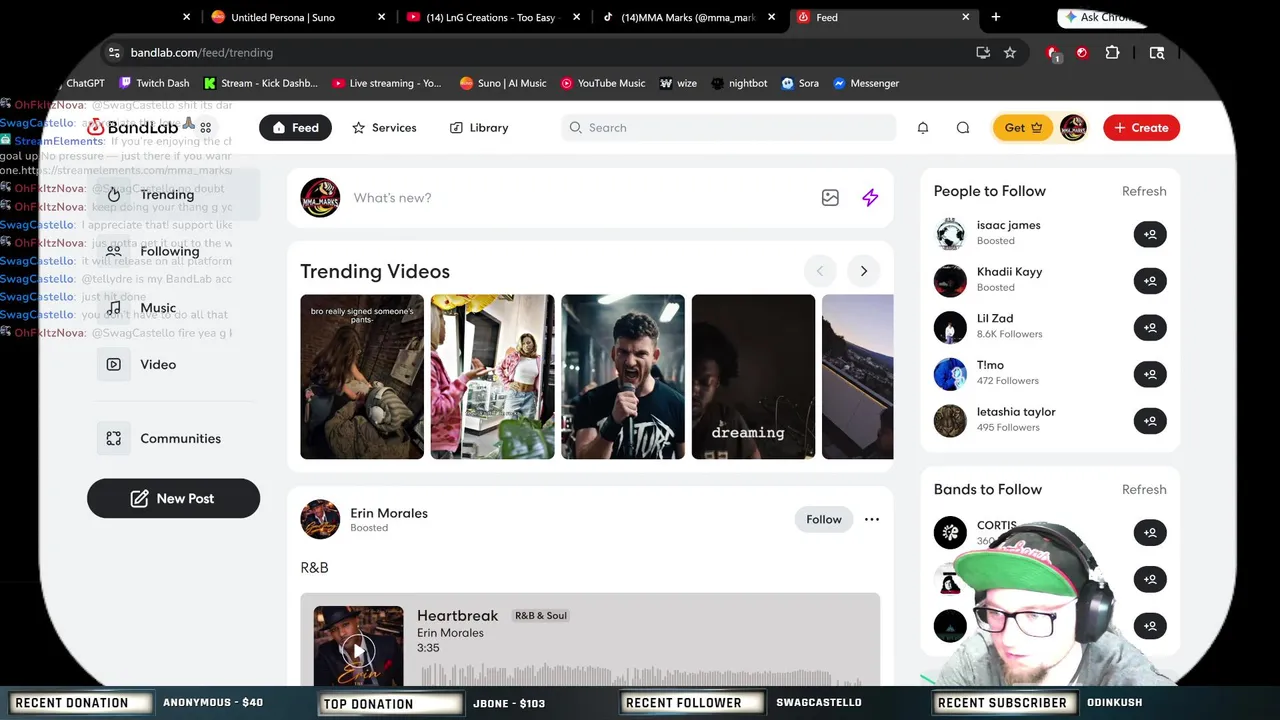This screenshot has height=720, width=1280.
Task: Click the R&B & Soul genre tag
Action: pos(541,616)
